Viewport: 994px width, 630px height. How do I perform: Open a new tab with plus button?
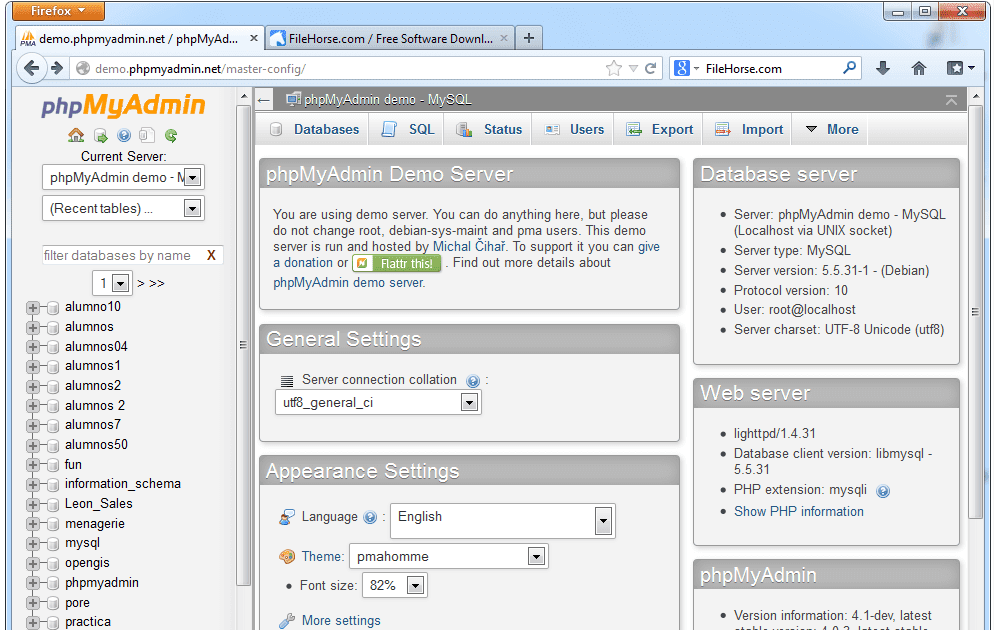529,39
